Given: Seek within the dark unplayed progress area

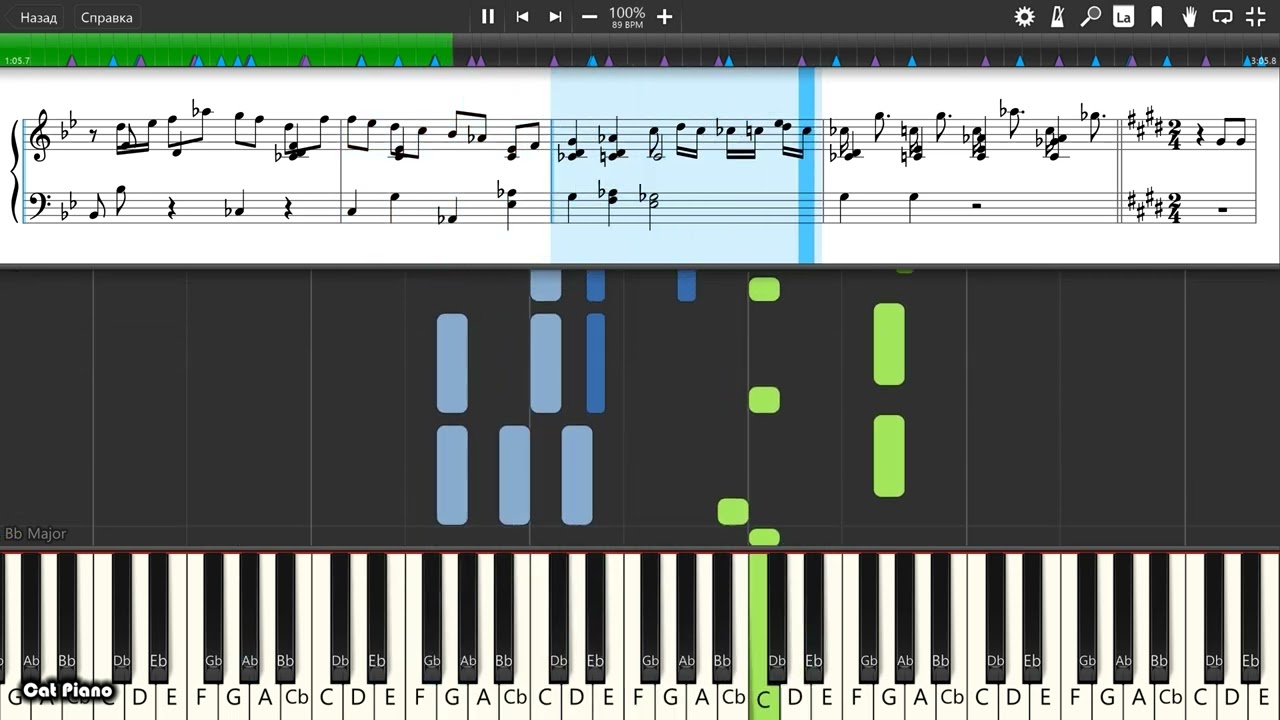Looking at the screenshot, I should point(866,50).
